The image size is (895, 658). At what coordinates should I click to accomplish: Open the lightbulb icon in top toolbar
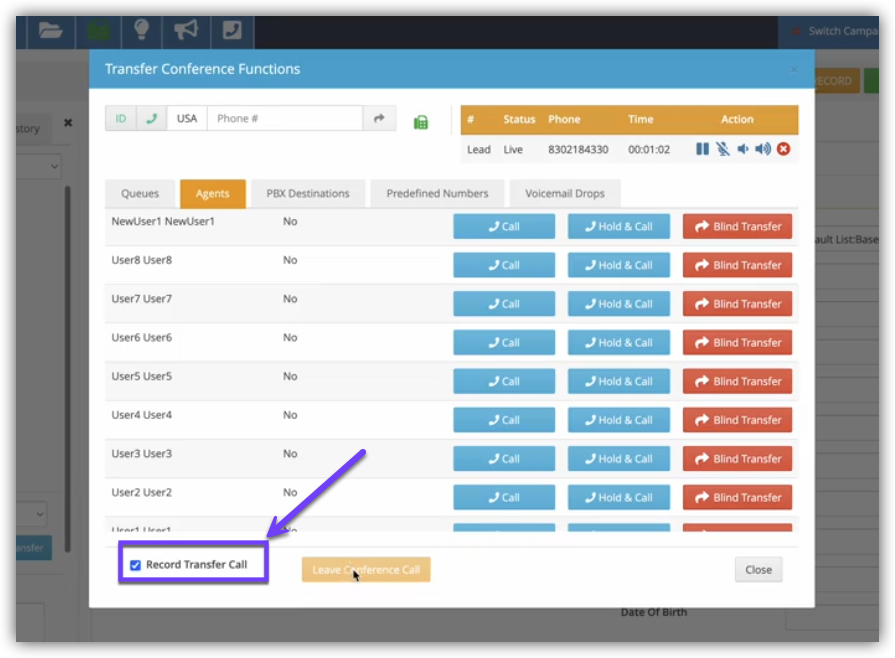tap(141, 29)
